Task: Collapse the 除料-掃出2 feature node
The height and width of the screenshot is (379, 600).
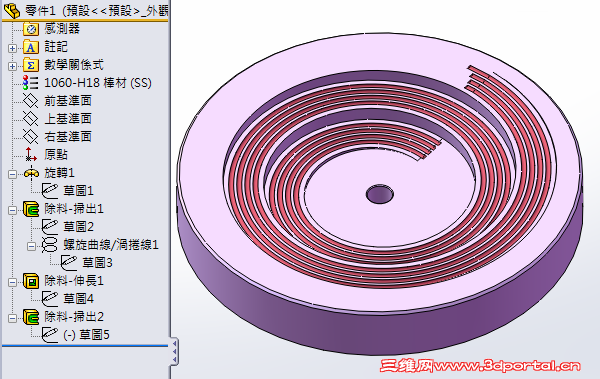Action: [12, 318]
